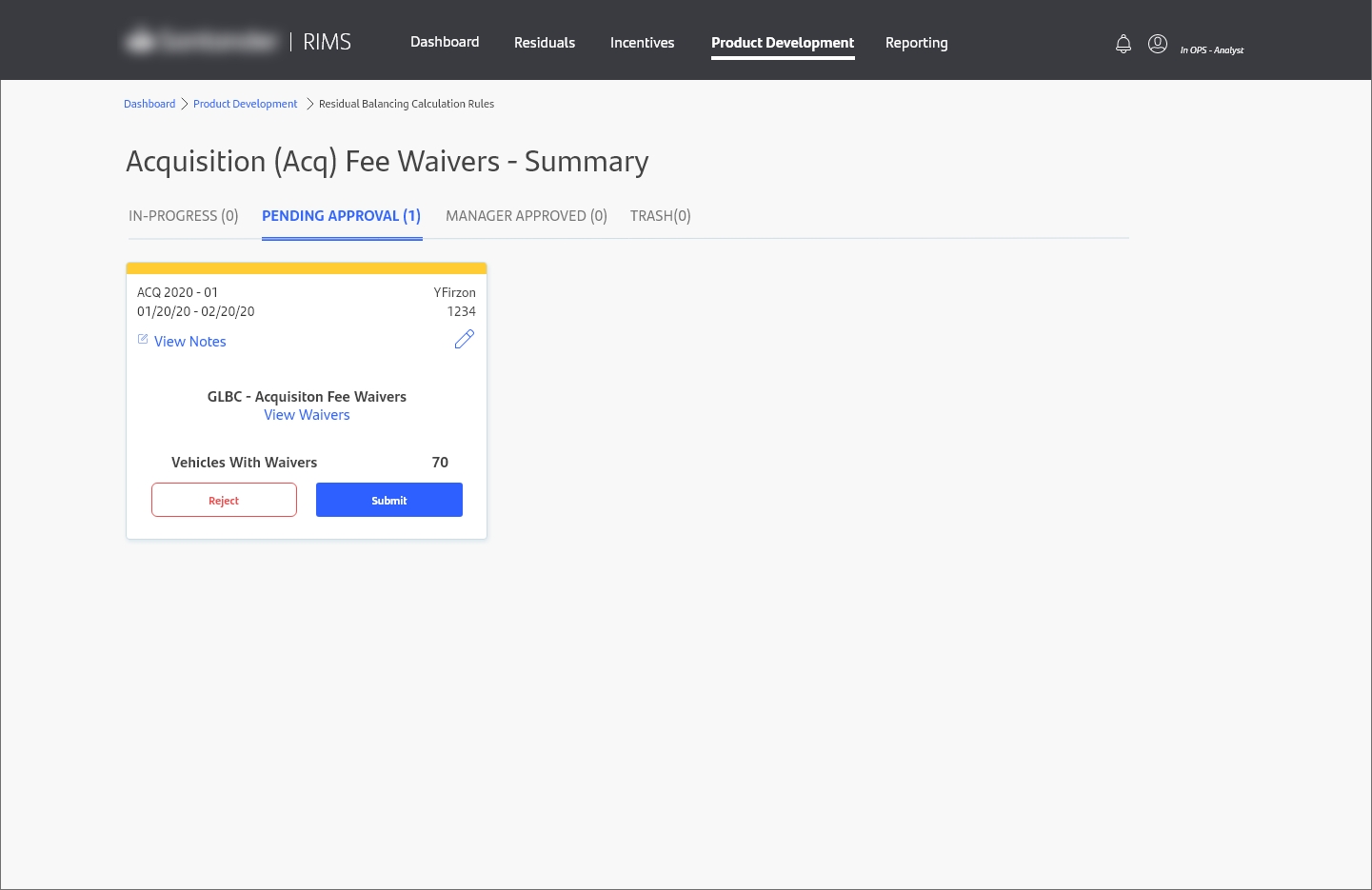Open the notifications bell icon
This screenshot has width=1372, height=890.
pyautogui.click(x=1123, y=44)
